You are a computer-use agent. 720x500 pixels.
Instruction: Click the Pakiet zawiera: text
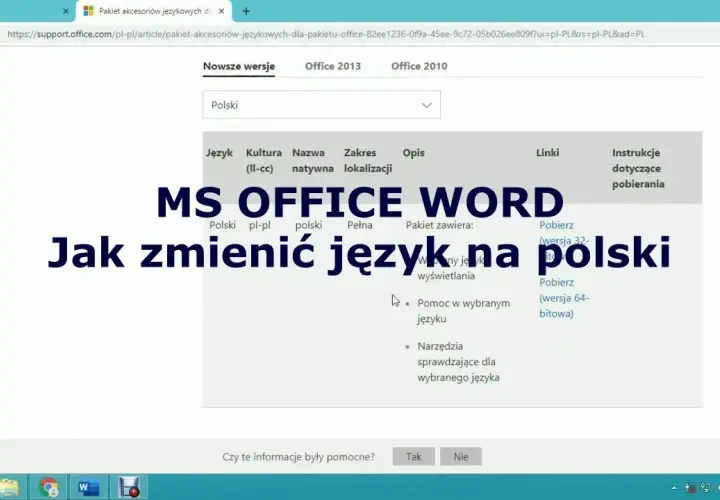[439, 225]
